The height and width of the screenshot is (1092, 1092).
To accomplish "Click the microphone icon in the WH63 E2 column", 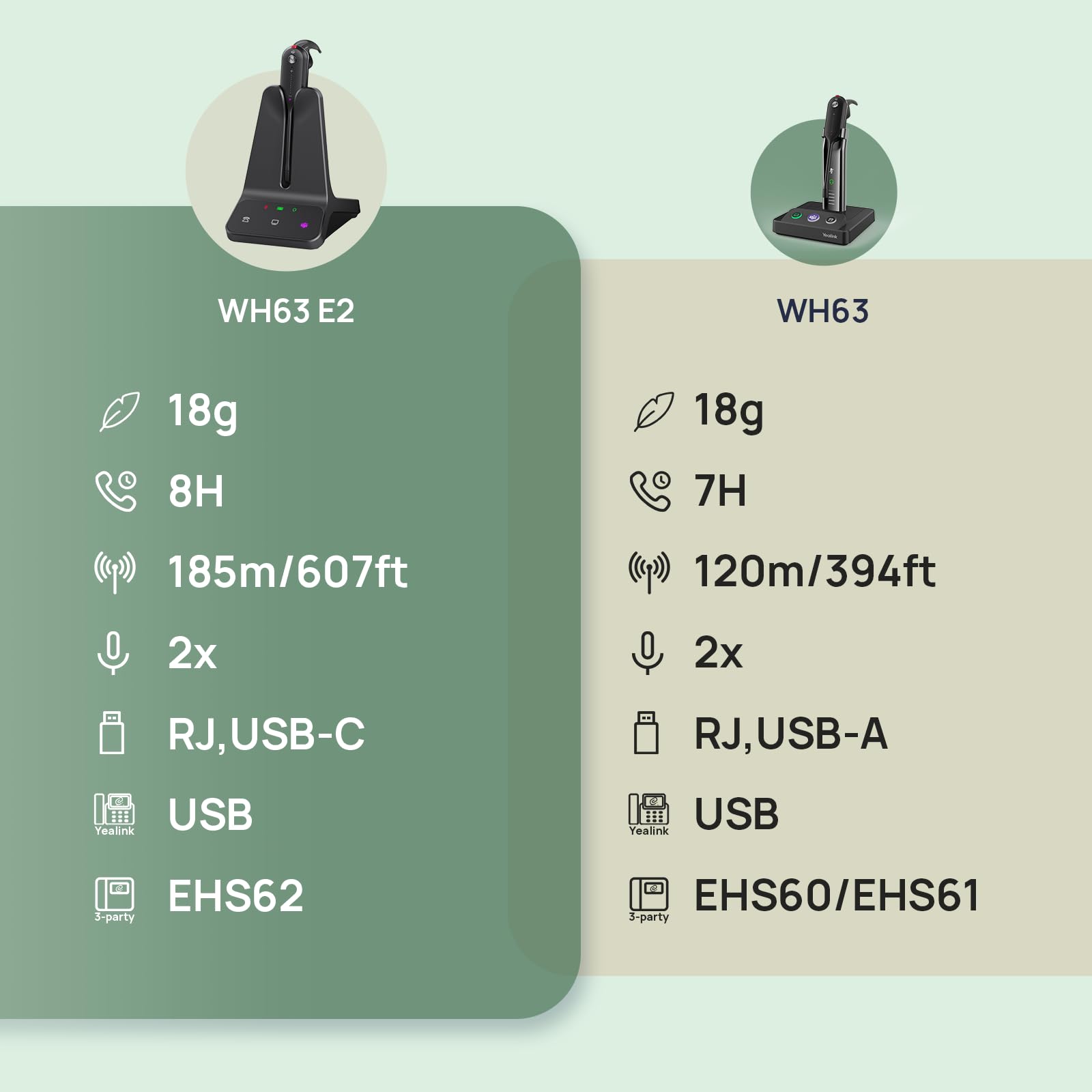I will click(x=113, y=652).
